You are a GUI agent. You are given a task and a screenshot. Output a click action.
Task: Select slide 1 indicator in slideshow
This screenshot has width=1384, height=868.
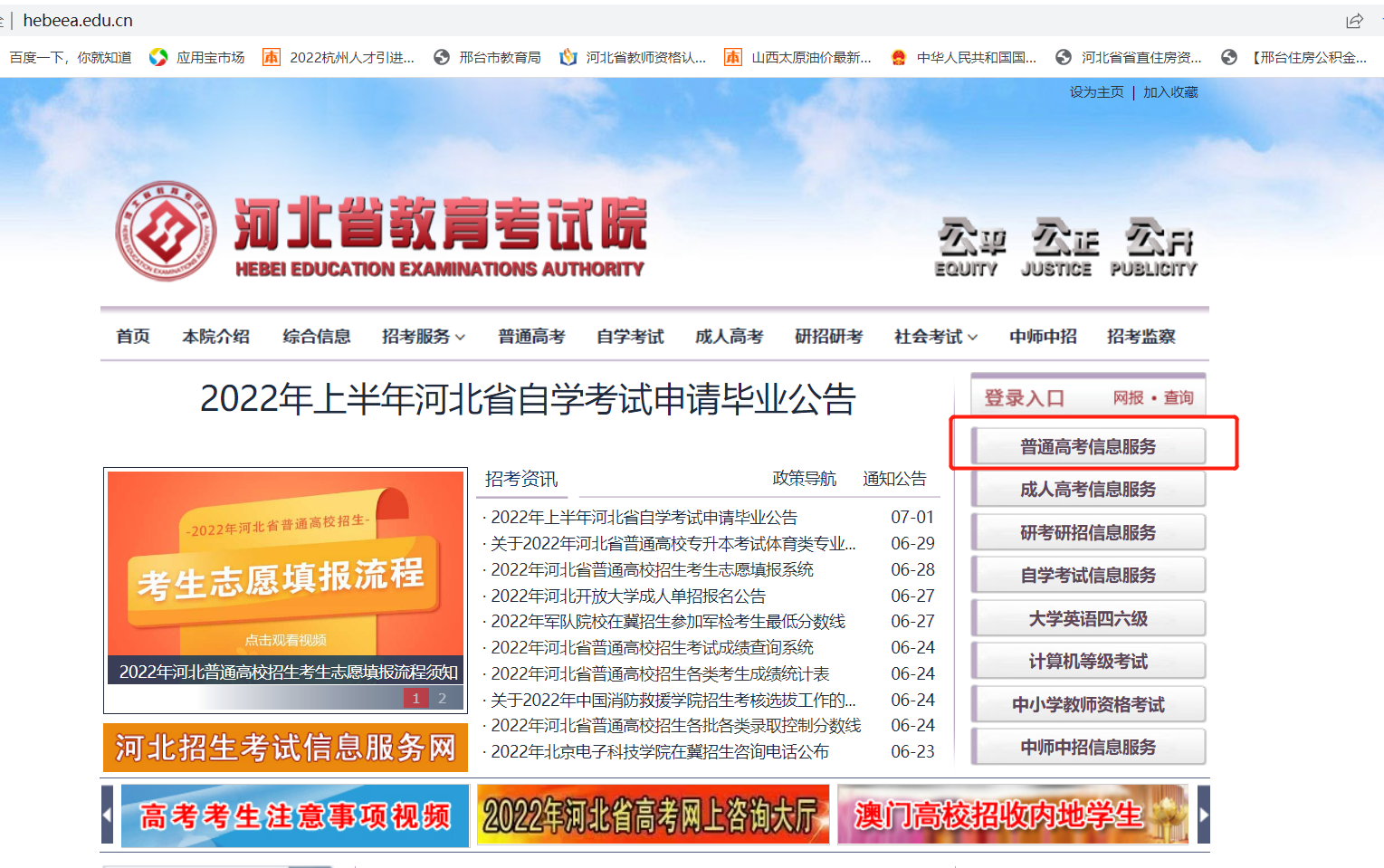(x=416, y=698)
